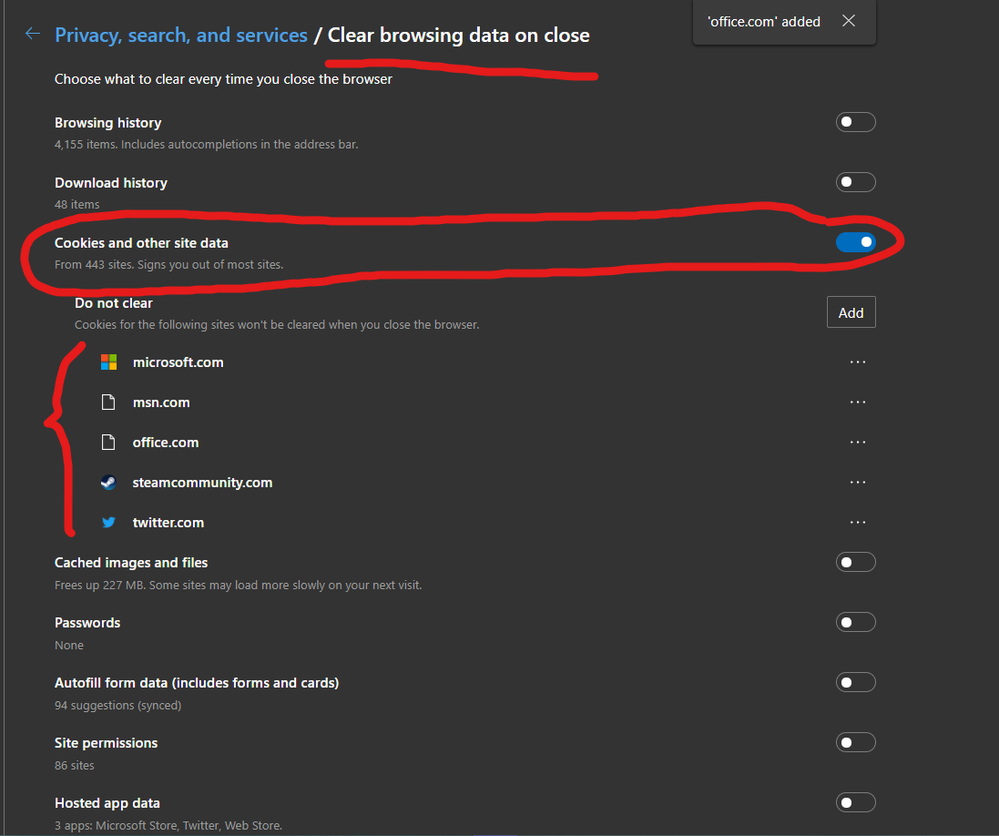999x836 pixels.
Task: Go back using the left arrow icon
Action: pyautogui.click(x=32, y=34)
